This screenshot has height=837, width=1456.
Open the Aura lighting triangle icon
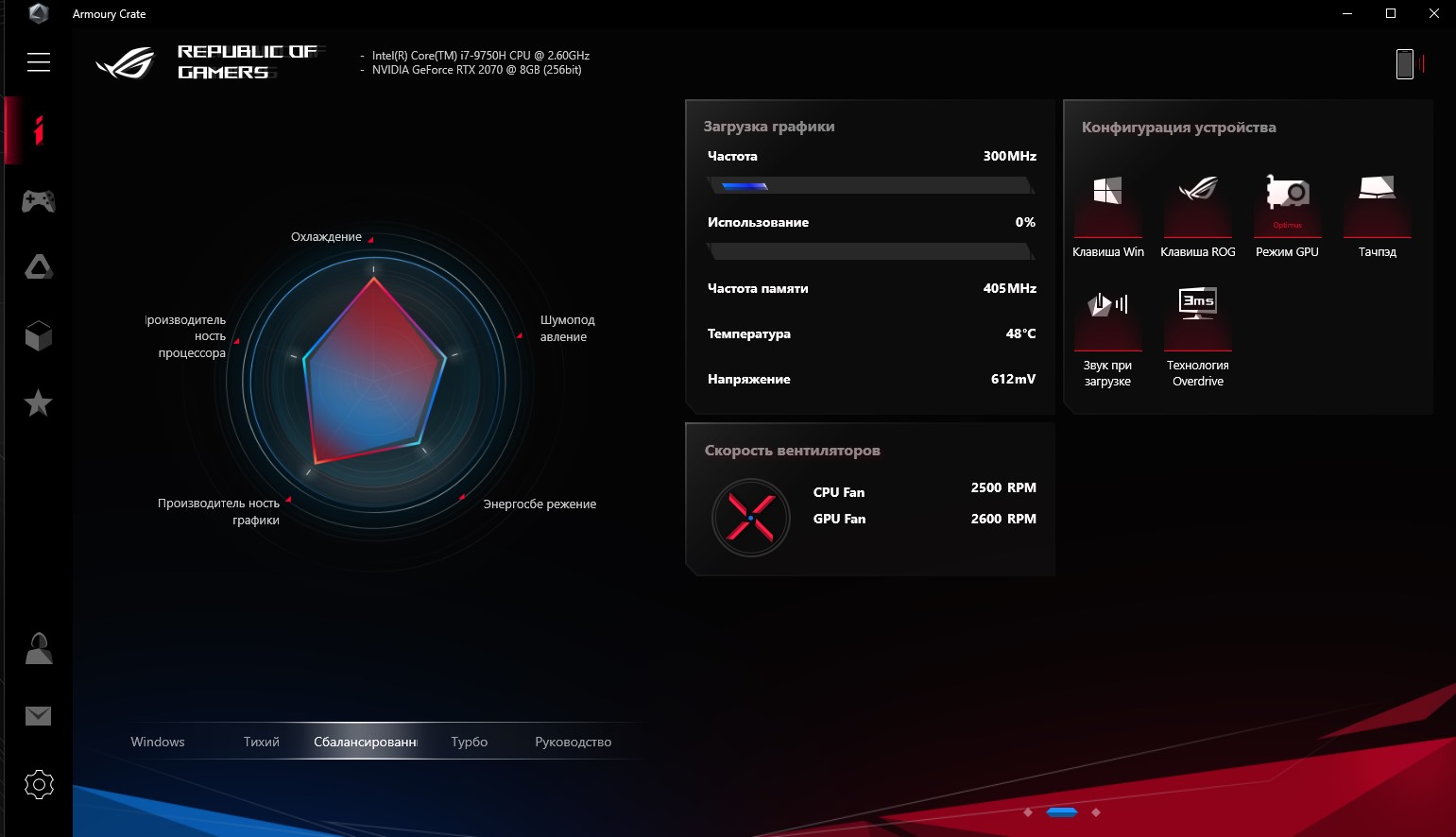pos(39,268)
